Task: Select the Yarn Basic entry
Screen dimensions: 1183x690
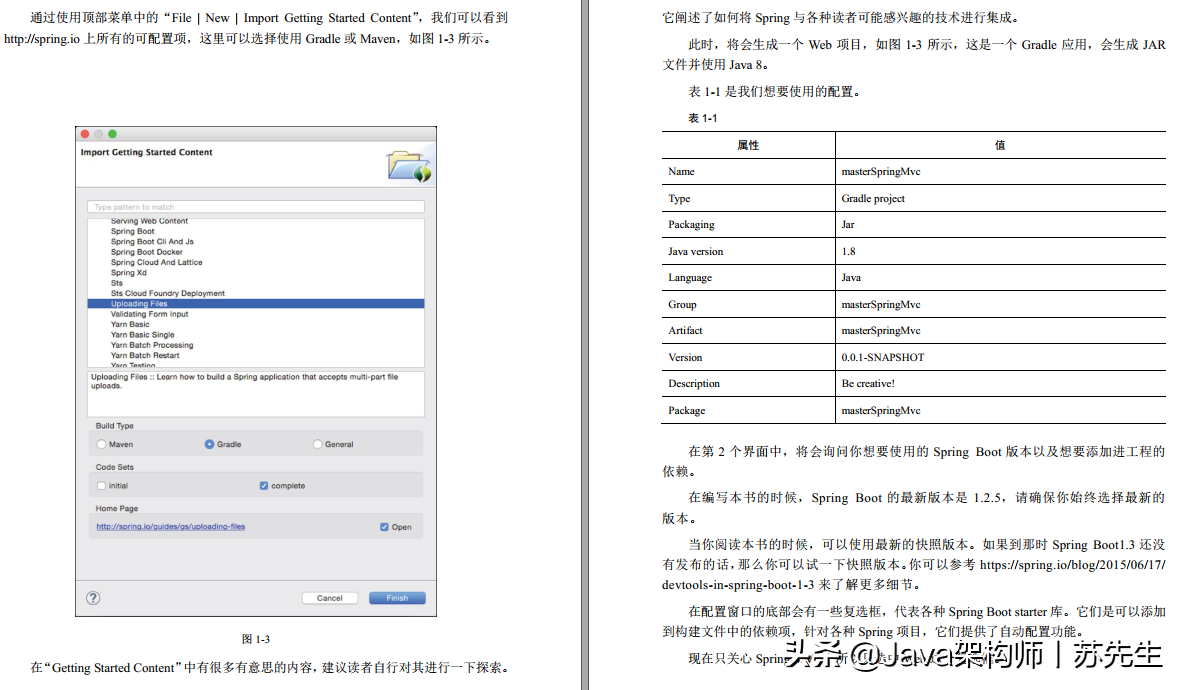Action: pos(131,324)
